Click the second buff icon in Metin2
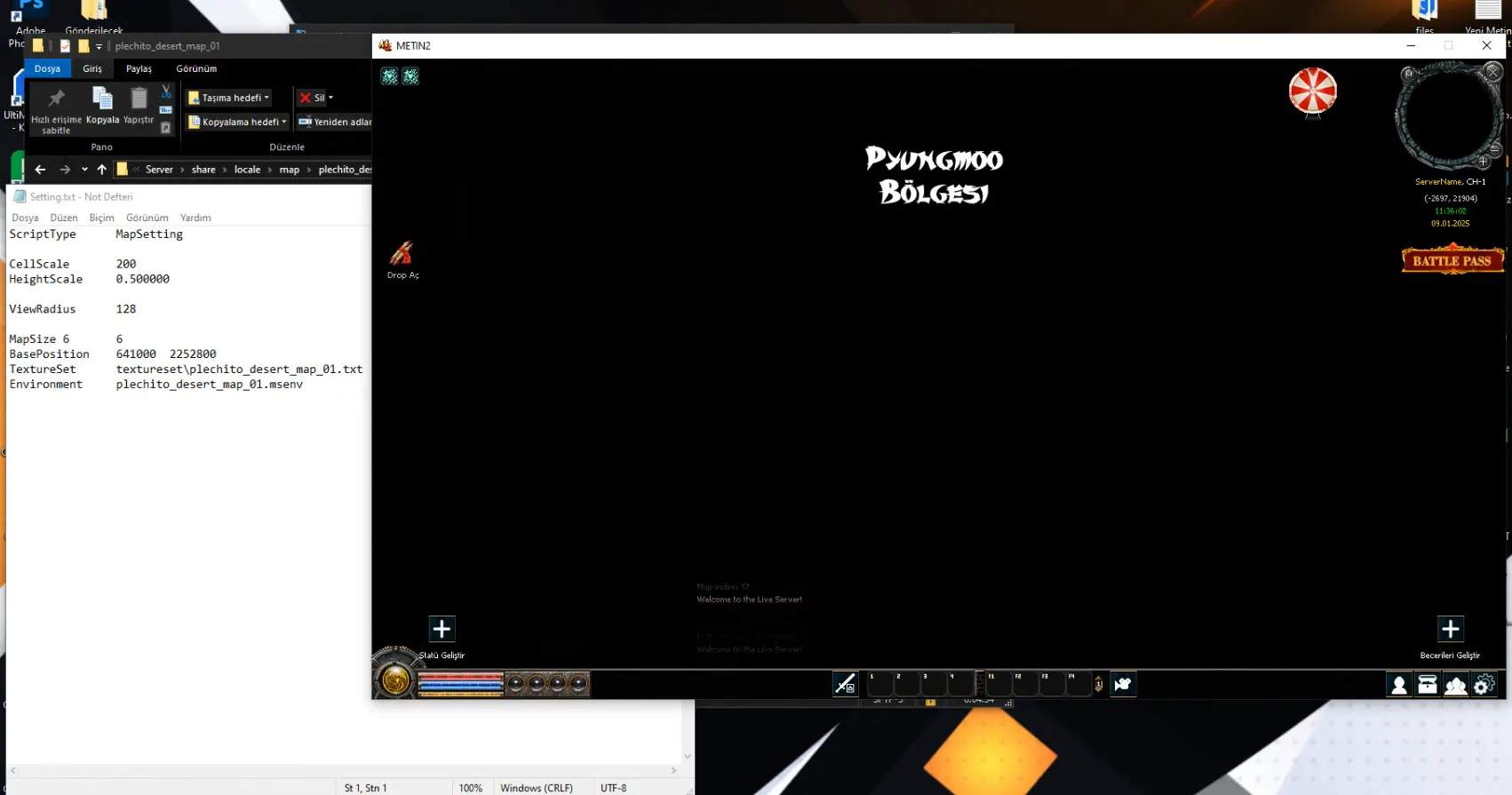Image resolution: width=1512 pixels, height=795 pixels. coord(410,76)
